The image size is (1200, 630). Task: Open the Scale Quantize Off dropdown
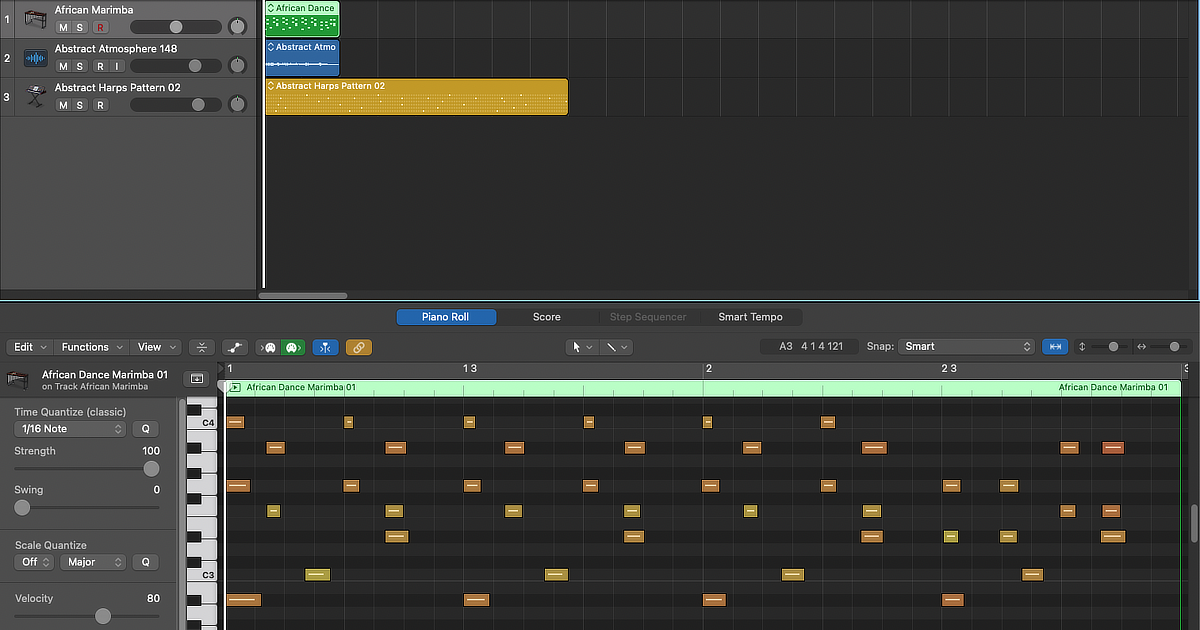click(x=34, y=562)
